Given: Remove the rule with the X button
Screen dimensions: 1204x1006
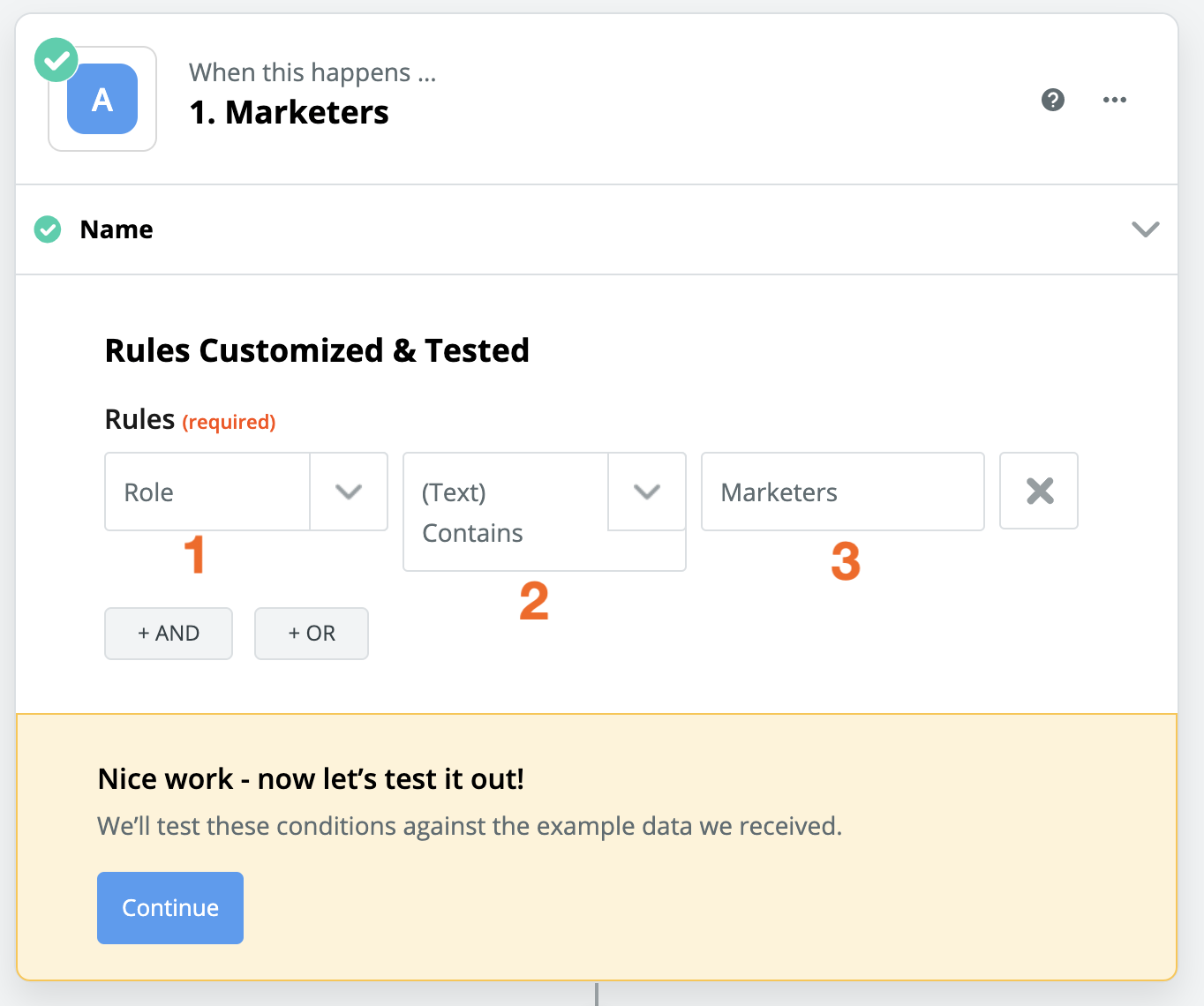Looking at the screenshot, I should (x=1039, y=492).
